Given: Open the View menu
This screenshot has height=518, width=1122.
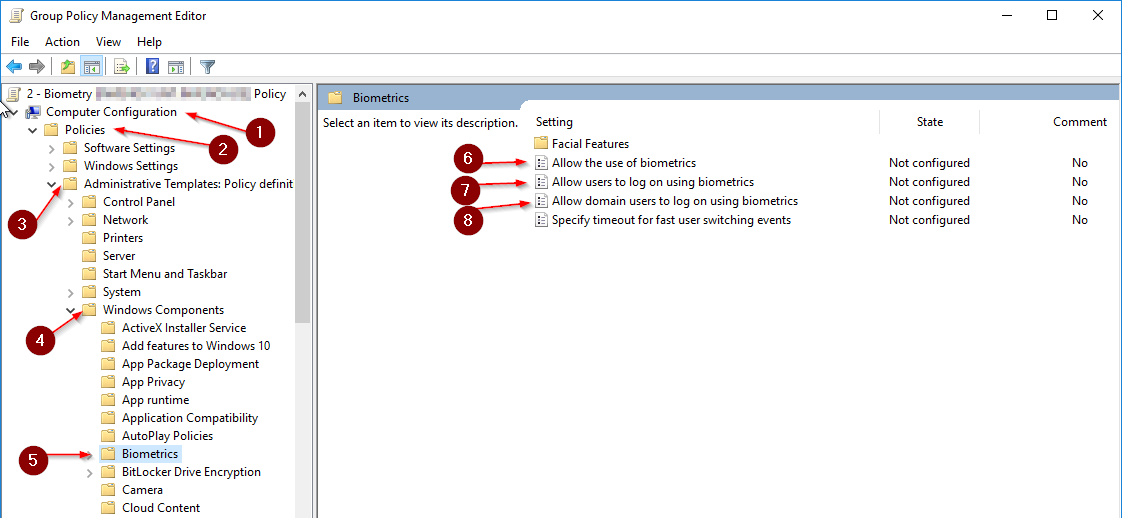Looking at the screenshot, I should [x=108, y=41].
